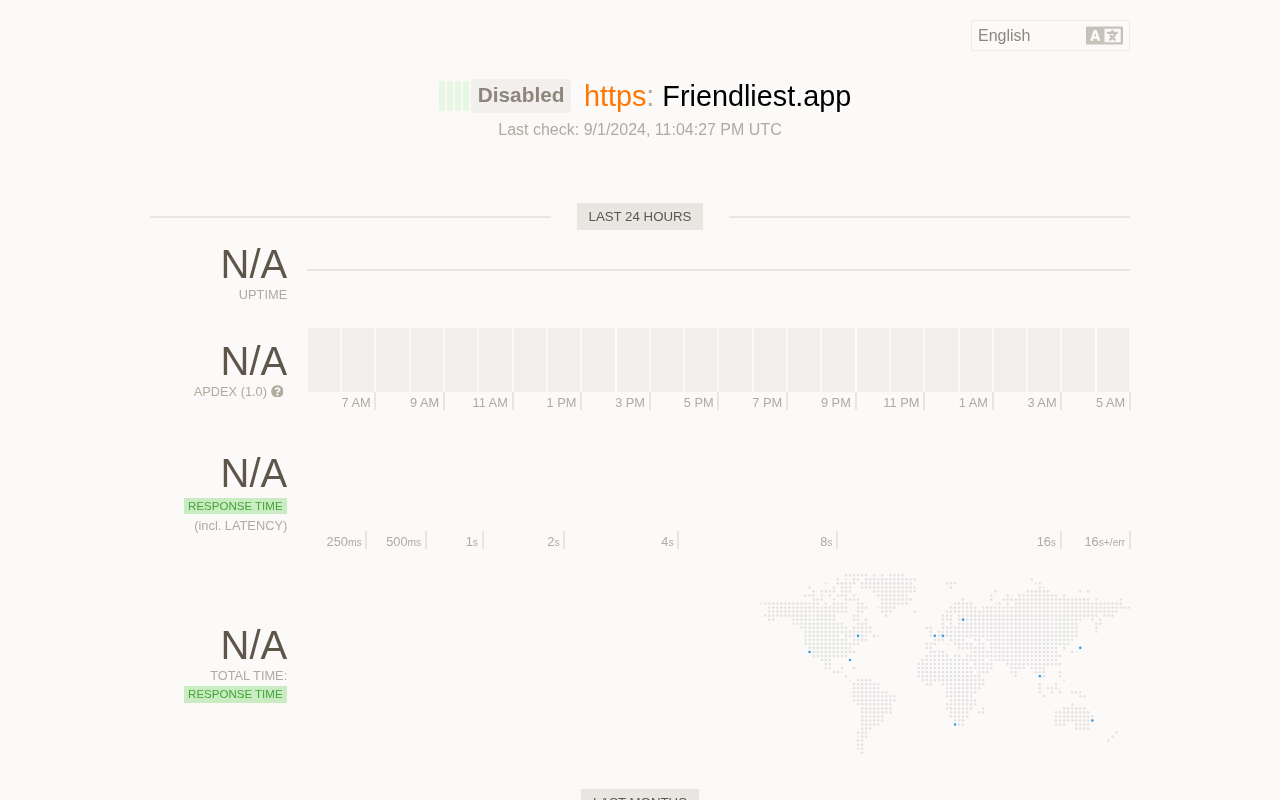Click the Disabled status badge
The image size is (1280, 800).
[521, 96]
